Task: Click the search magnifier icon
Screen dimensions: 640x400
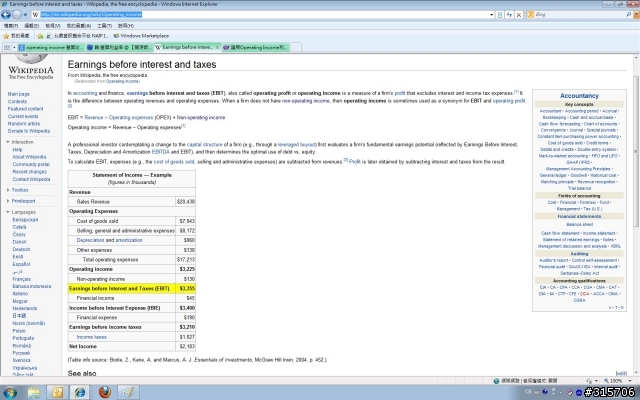Action: (x=628, y=15)
